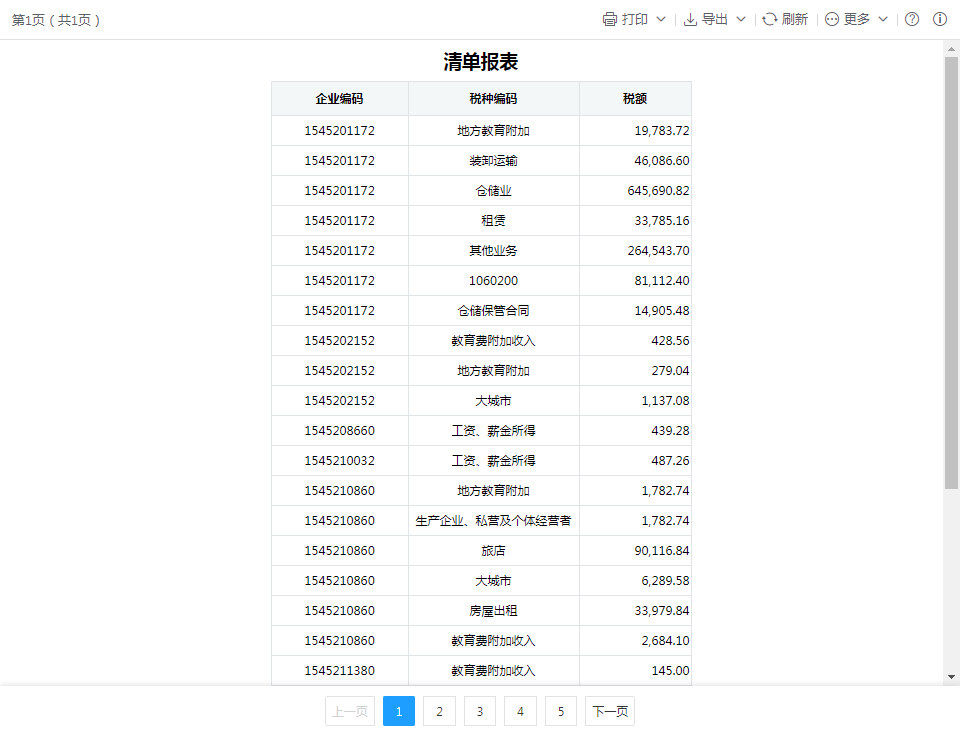The image size is (960, 736).
Task: Click the 税额 column header
Action: [635, 99]
